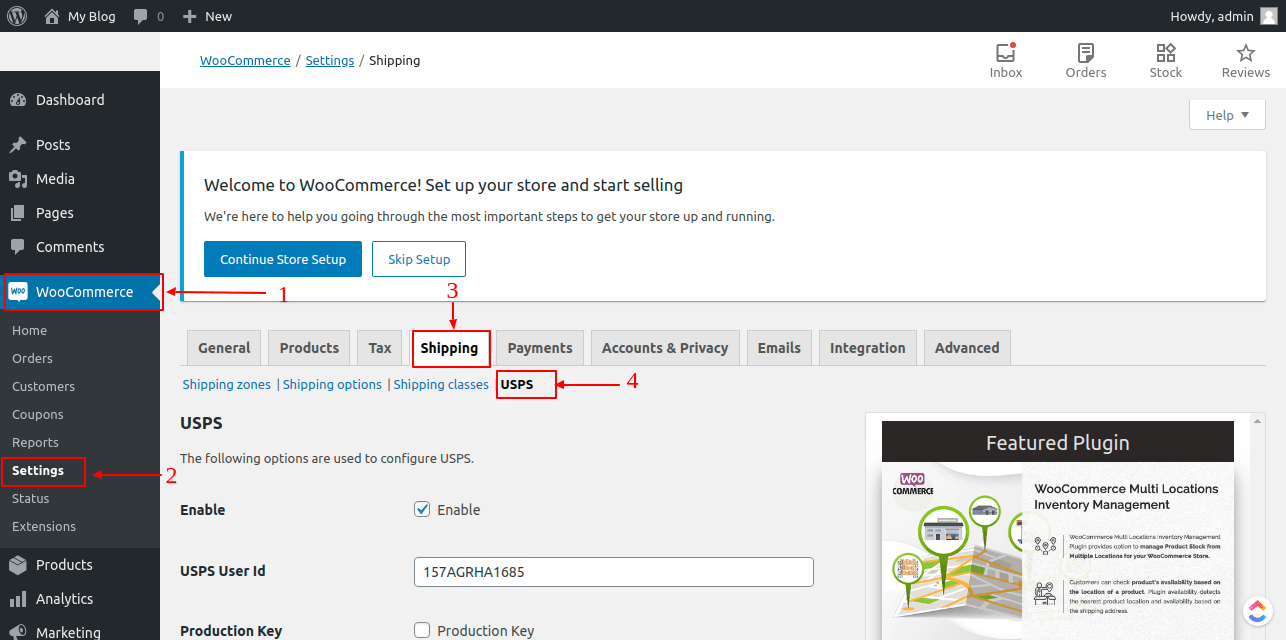Switch to the Payments tab
Viewport: 1286px width, 640px height.
tap(539, 347)
